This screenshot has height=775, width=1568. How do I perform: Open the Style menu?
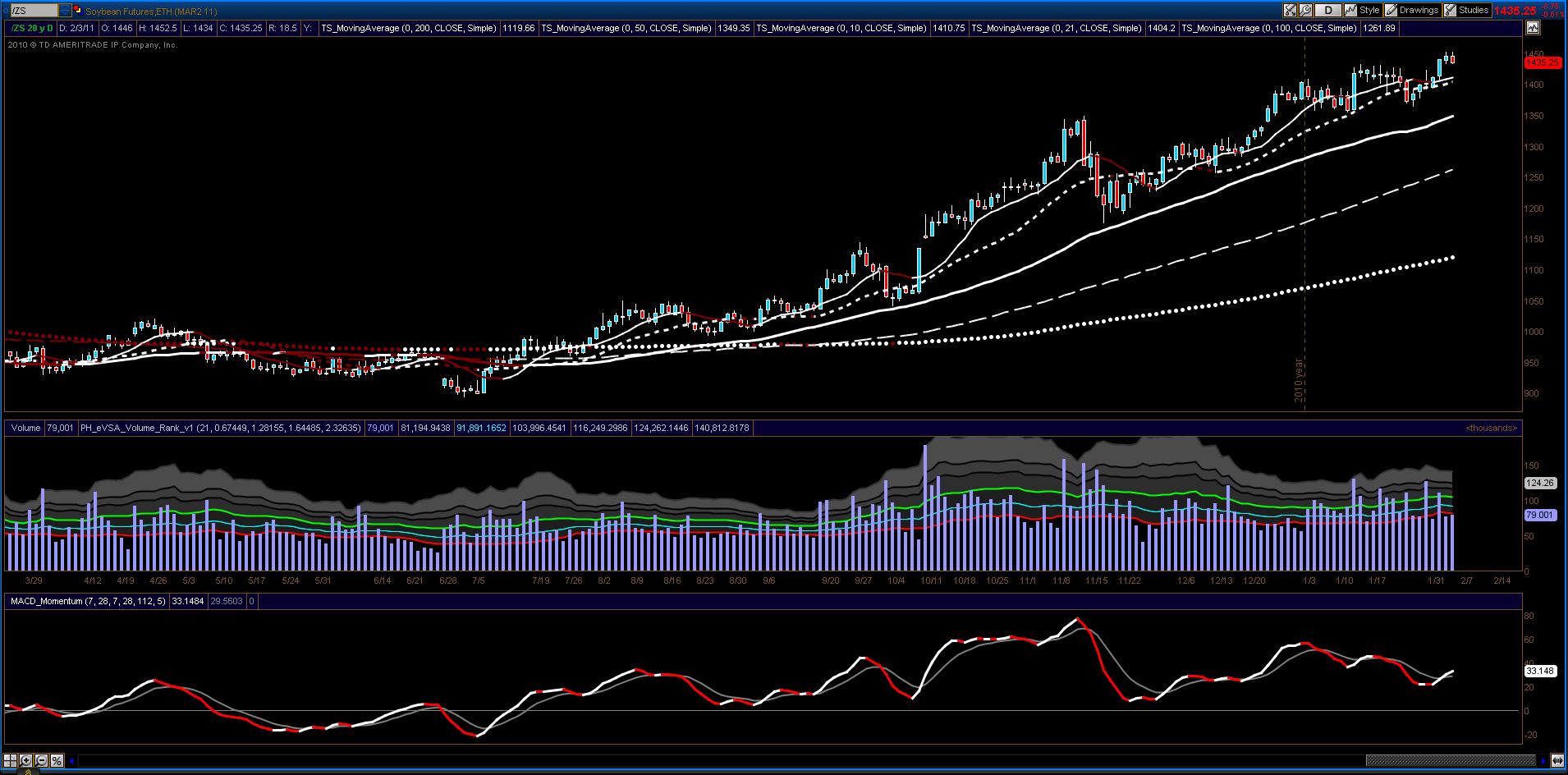[x=1364, y=11]
